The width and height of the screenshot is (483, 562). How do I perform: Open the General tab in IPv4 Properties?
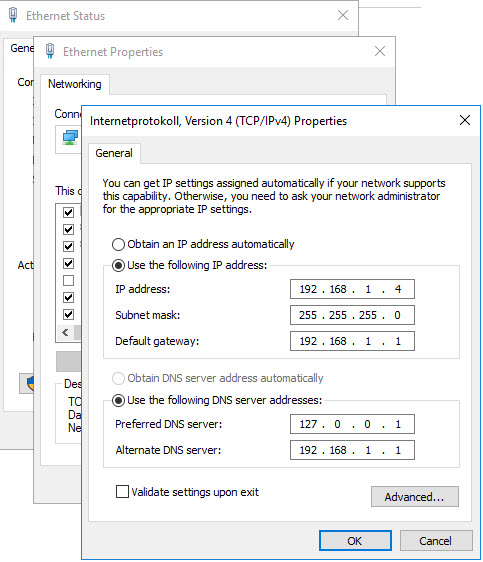[114, 153]
